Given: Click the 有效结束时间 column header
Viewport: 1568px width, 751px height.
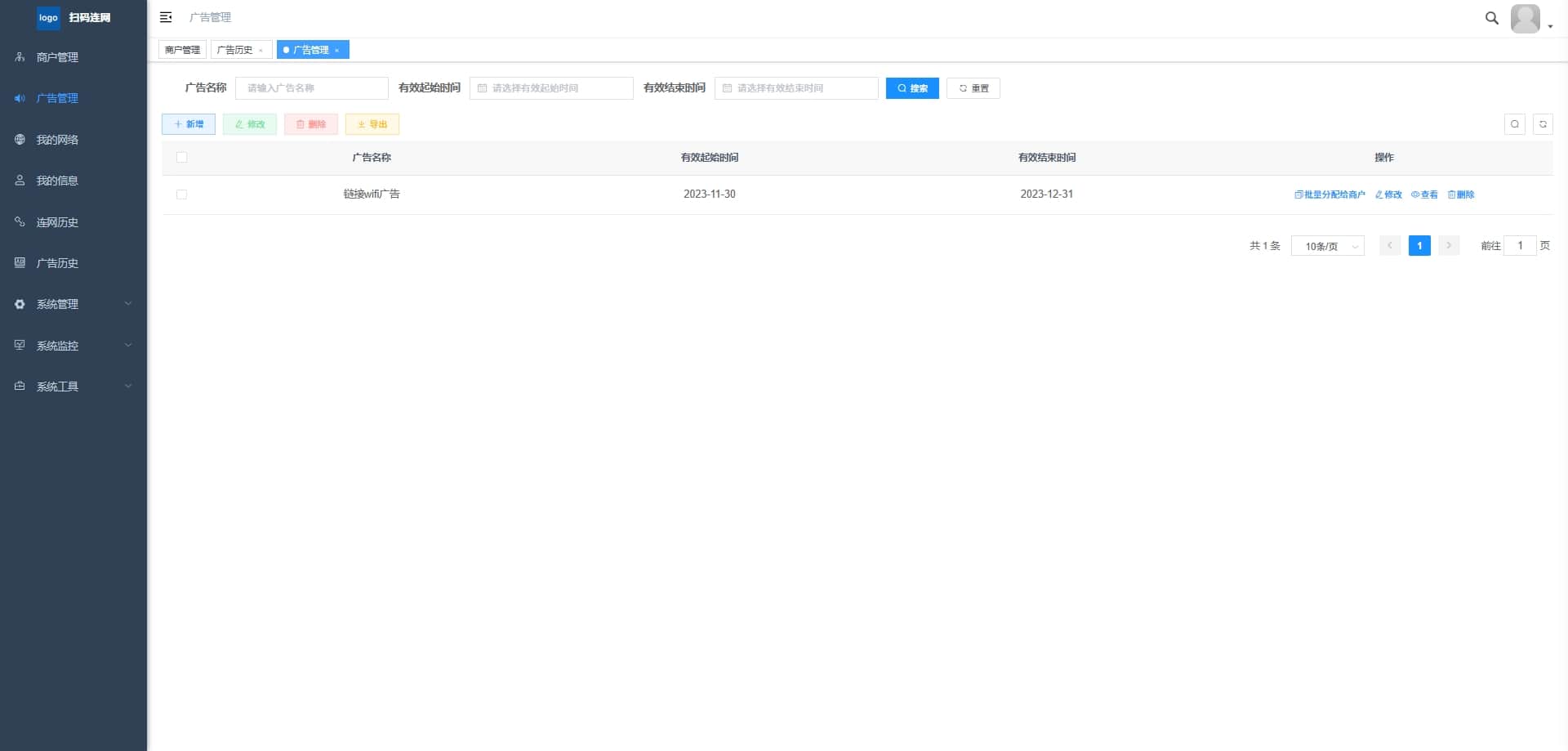Looking at the screenshot, I should (x=1047, y=158).
